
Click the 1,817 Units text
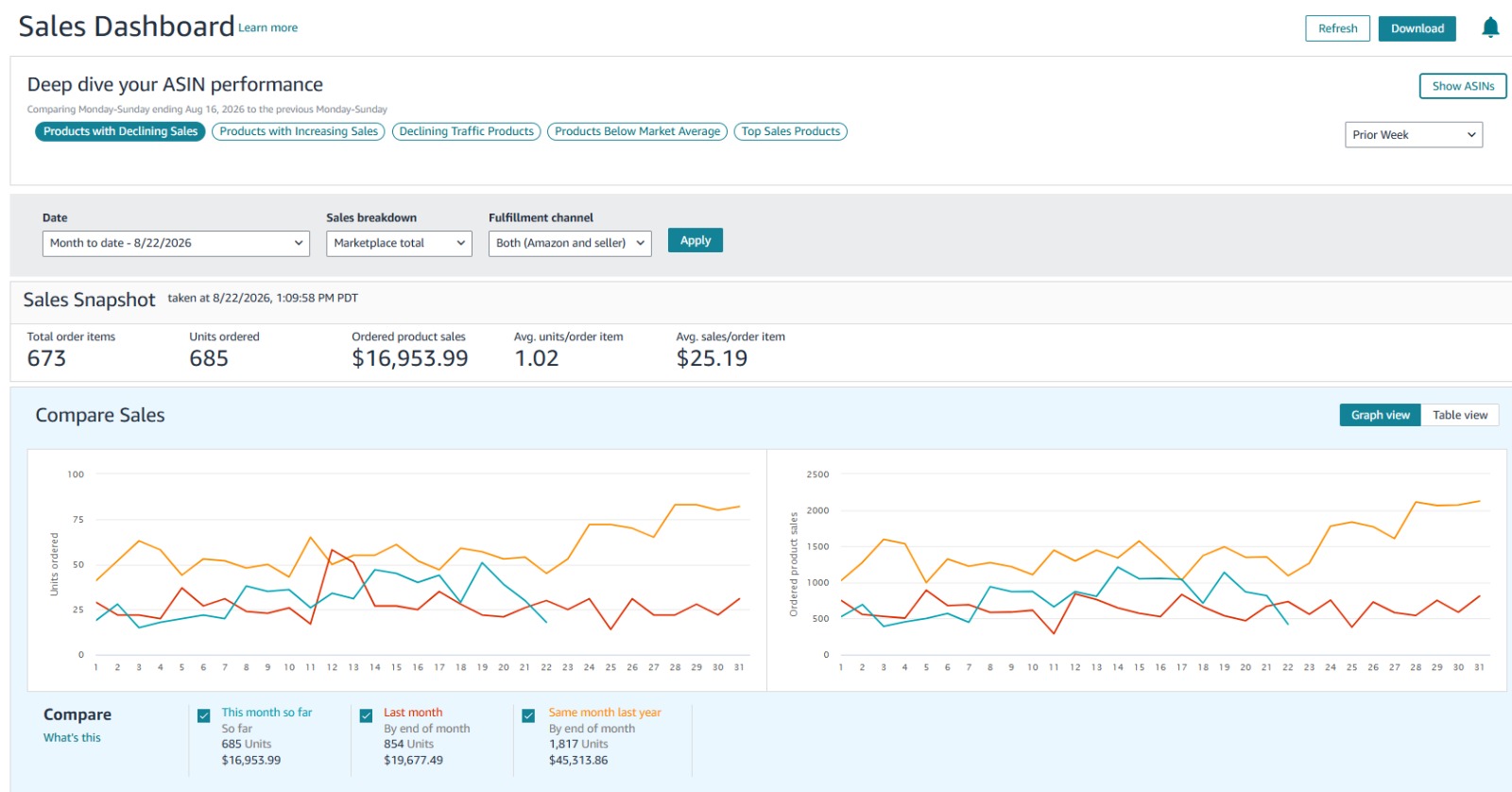pyautogui.click(x=578, y=744)
